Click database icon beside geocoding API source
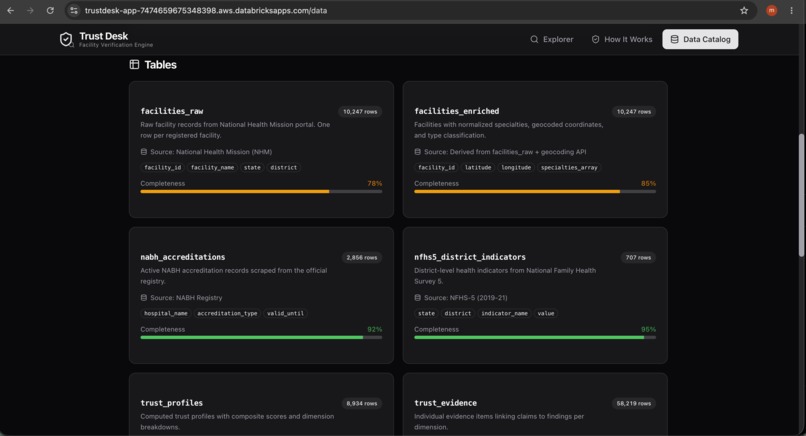This screenshot has height=436, width=806. click(x=417, y=152)
